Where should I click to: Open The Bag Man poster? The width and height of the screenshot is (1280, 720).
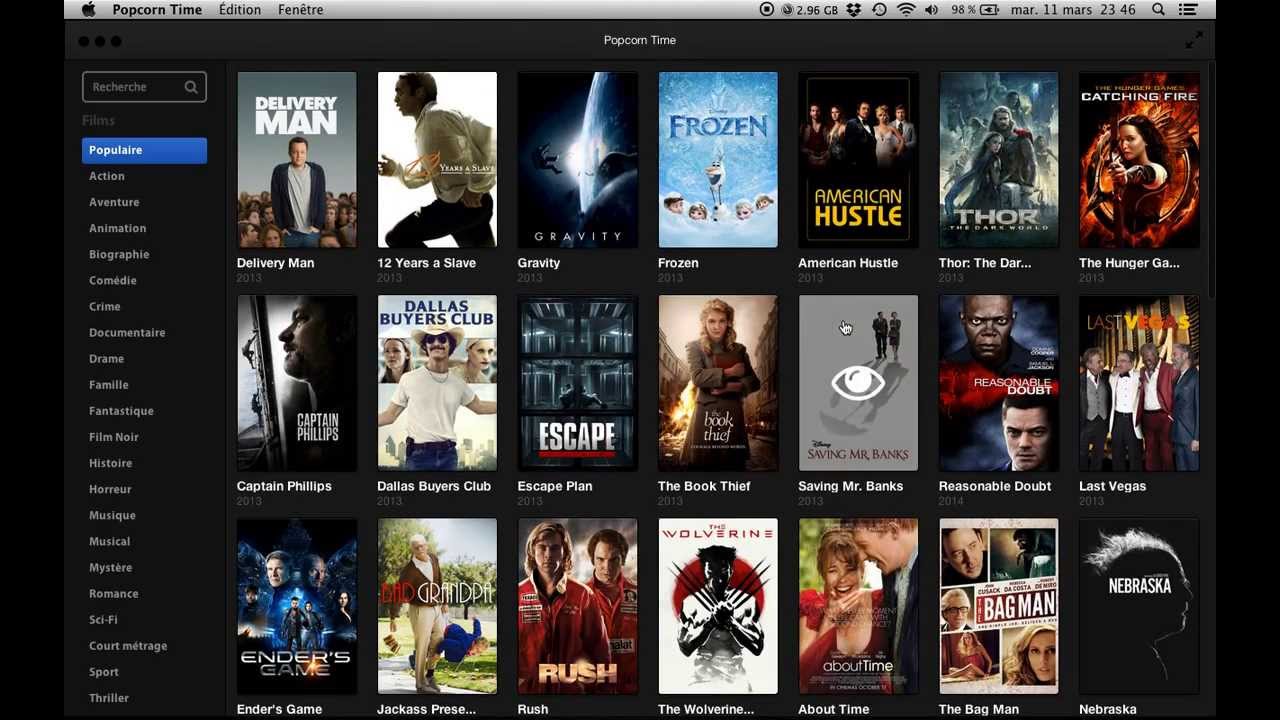click(x=999, y=606)
